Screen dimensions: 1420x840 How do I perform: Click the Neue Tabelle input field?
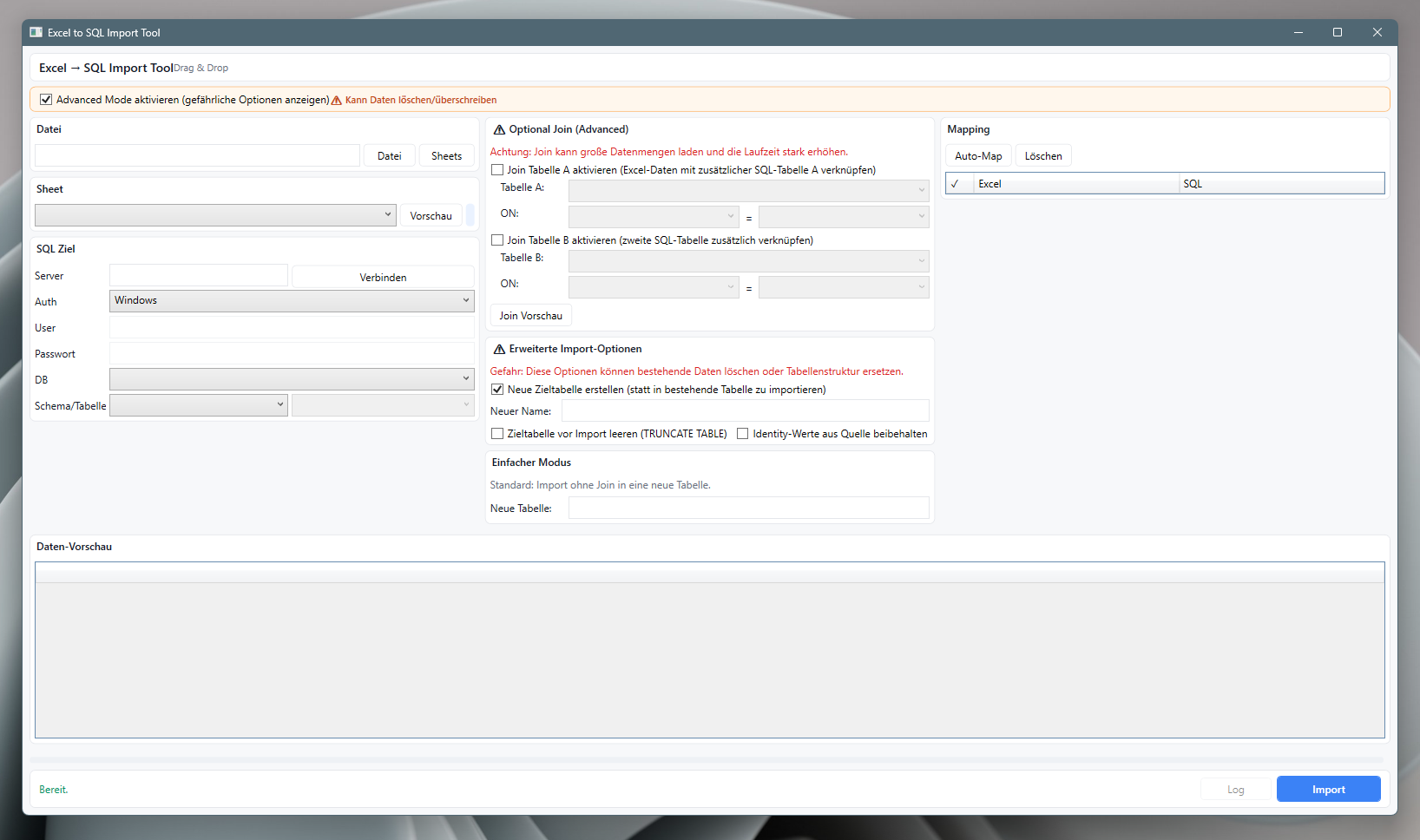(748, 508)
